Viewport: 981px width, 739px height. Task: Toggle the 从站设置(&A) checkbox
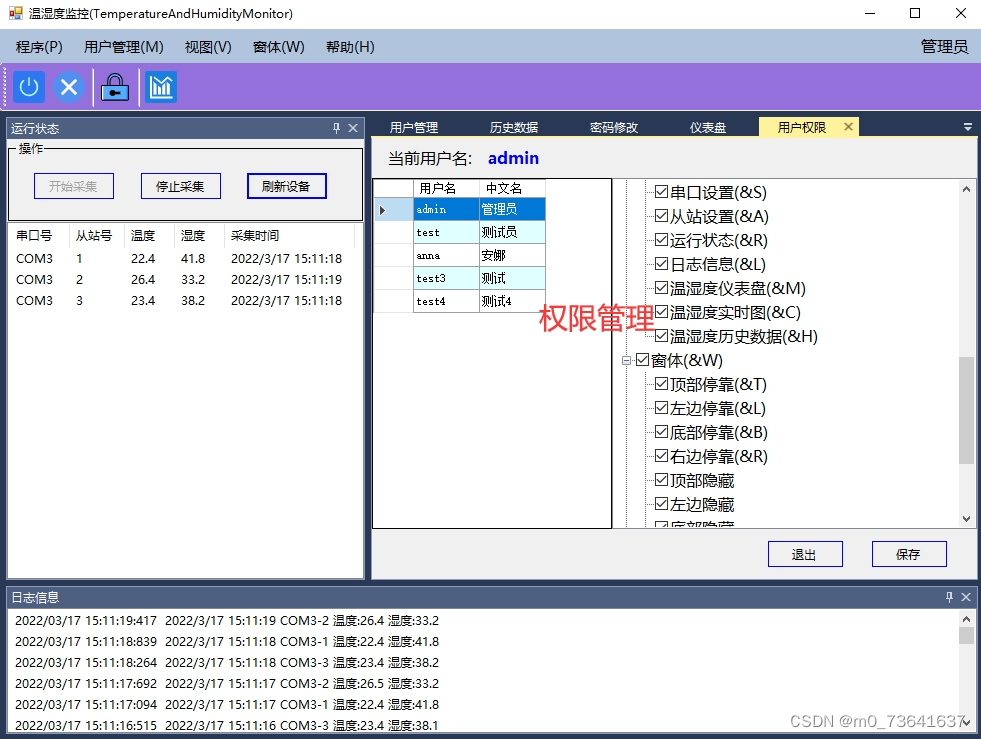(x=661, y=216)
